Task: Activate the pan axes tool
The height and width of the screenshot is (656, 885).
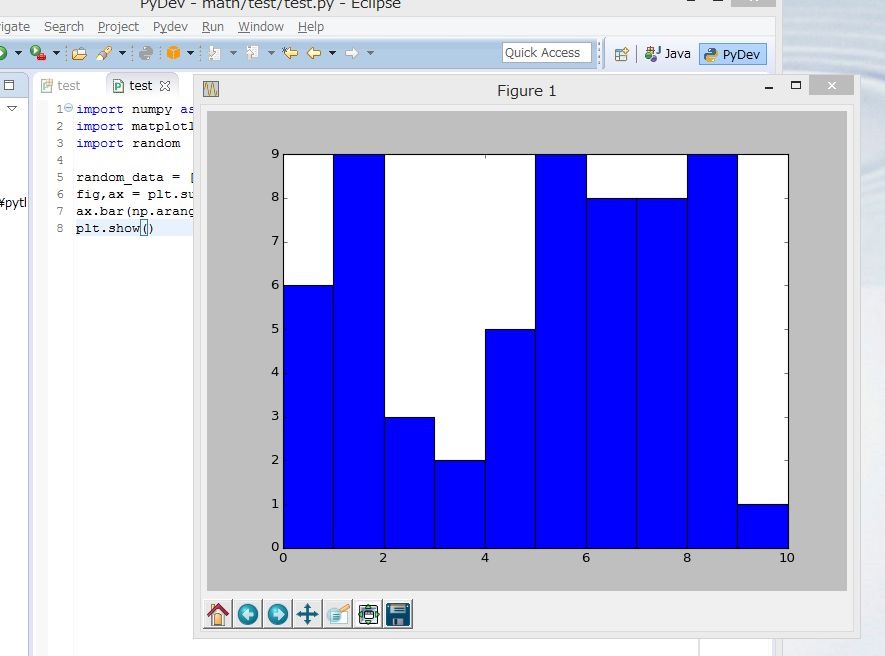Action: click(x=308, y=614)
